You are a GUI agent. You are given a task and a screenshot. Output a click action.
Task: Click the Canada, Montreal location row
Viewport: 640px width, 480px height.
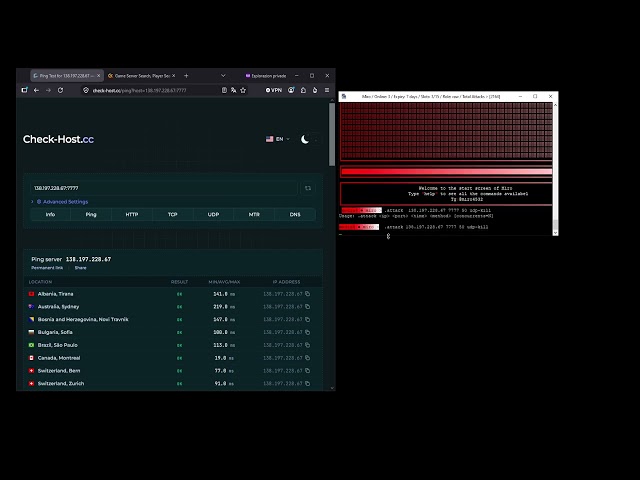point(173,358)
